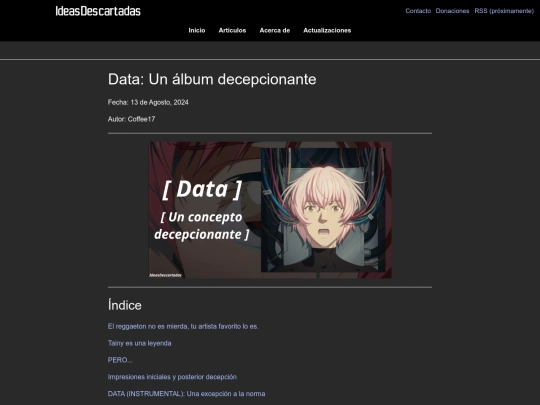Viewport: 540px width, 405px height.
Task: Follow the "PERO..." index link
Action: click(x=120, y=360)
